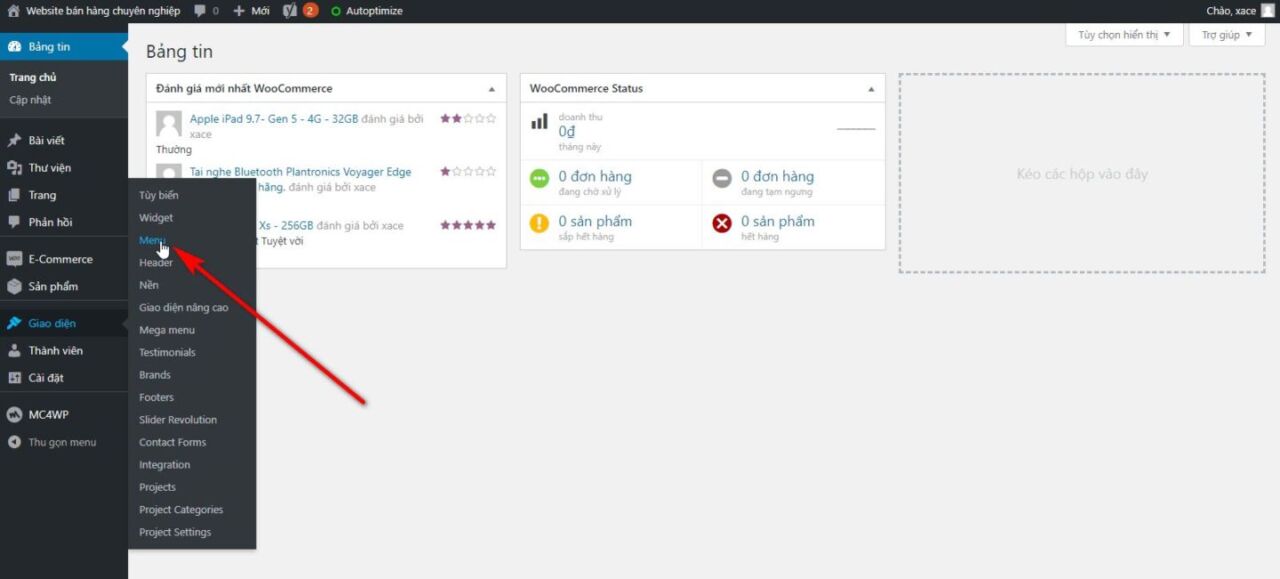
Task: Click the Yoast SEO notification icon
Action: coord(291,11)
